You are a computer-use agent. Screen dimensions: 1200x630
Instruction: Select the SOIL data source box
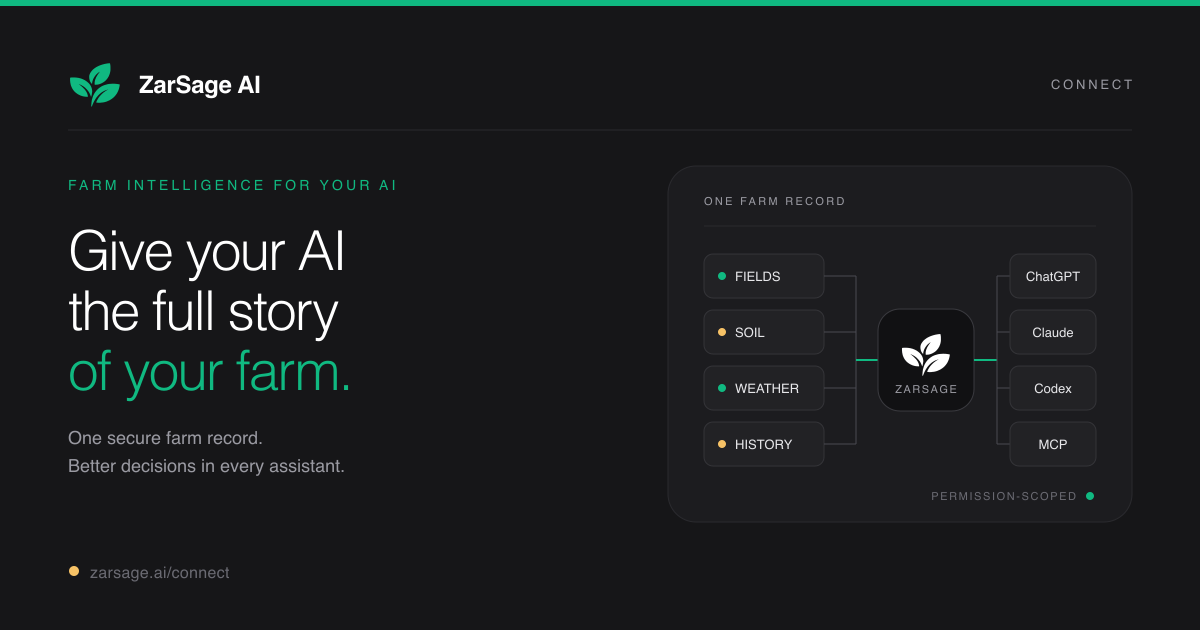click(764, 332)
